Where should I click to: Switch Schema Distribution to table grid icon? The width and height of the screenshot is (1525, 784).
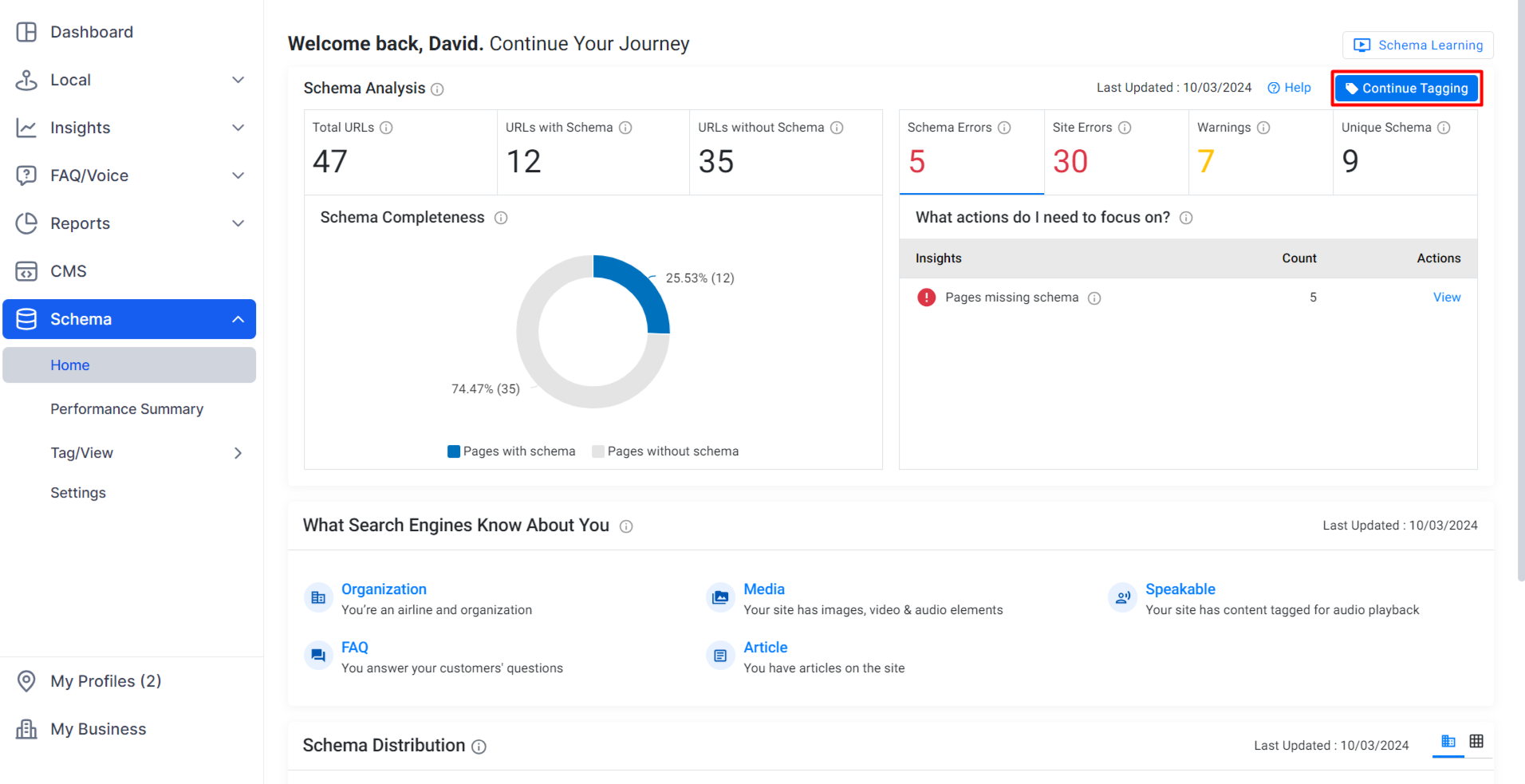click(1476, 742)
